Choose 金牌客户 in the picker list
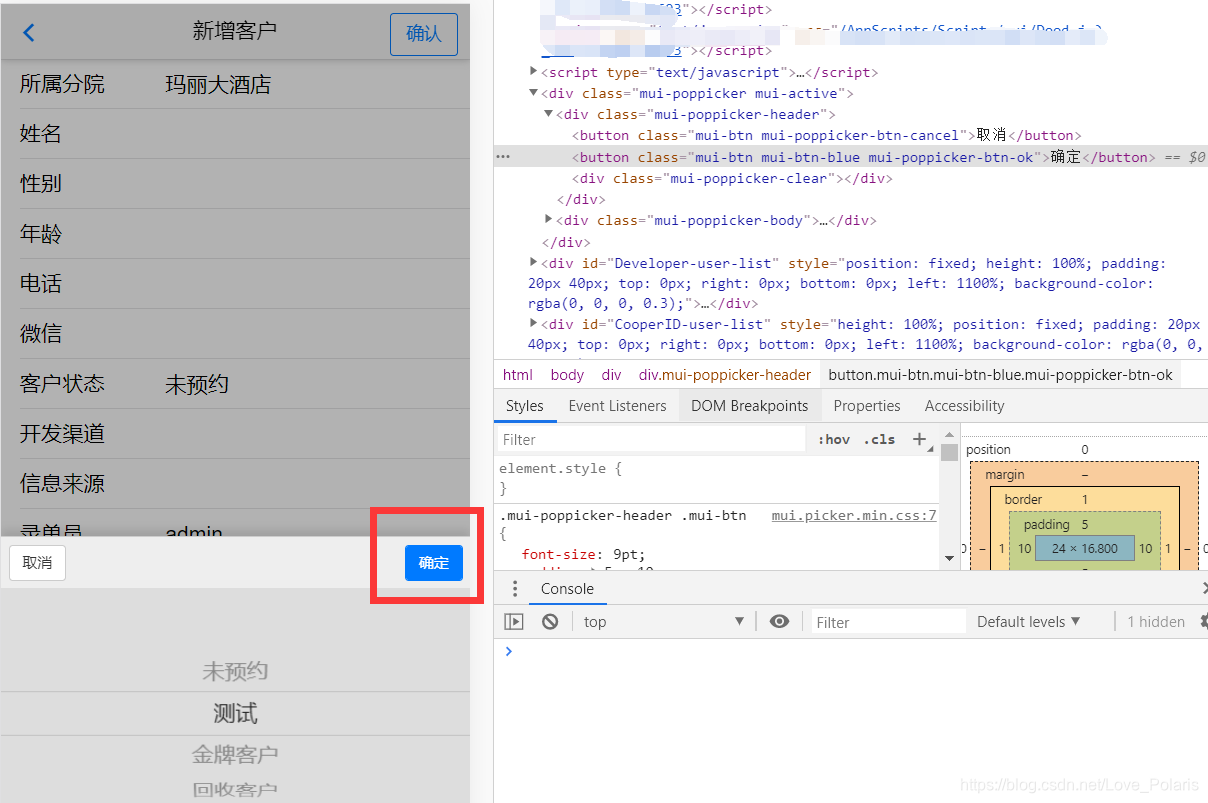 (235, 754)
